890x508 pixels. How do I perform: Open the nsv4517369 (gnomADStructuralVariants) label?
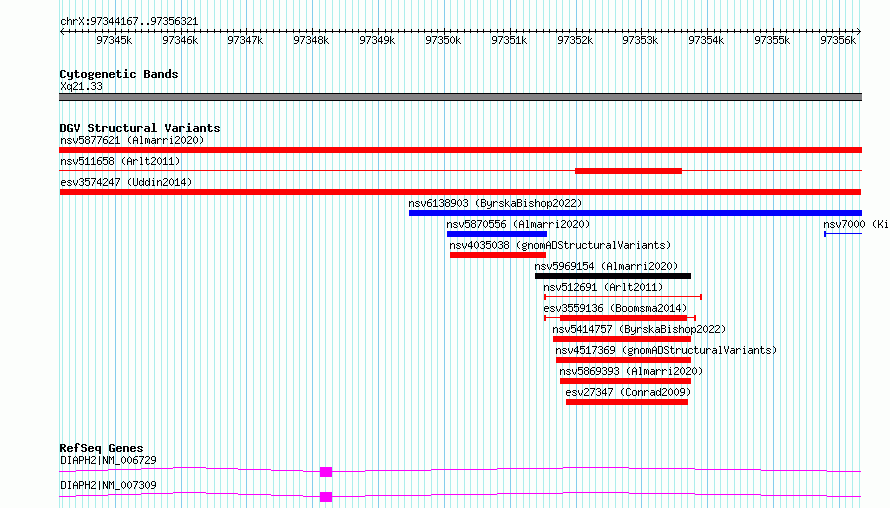tap(666, 350)
